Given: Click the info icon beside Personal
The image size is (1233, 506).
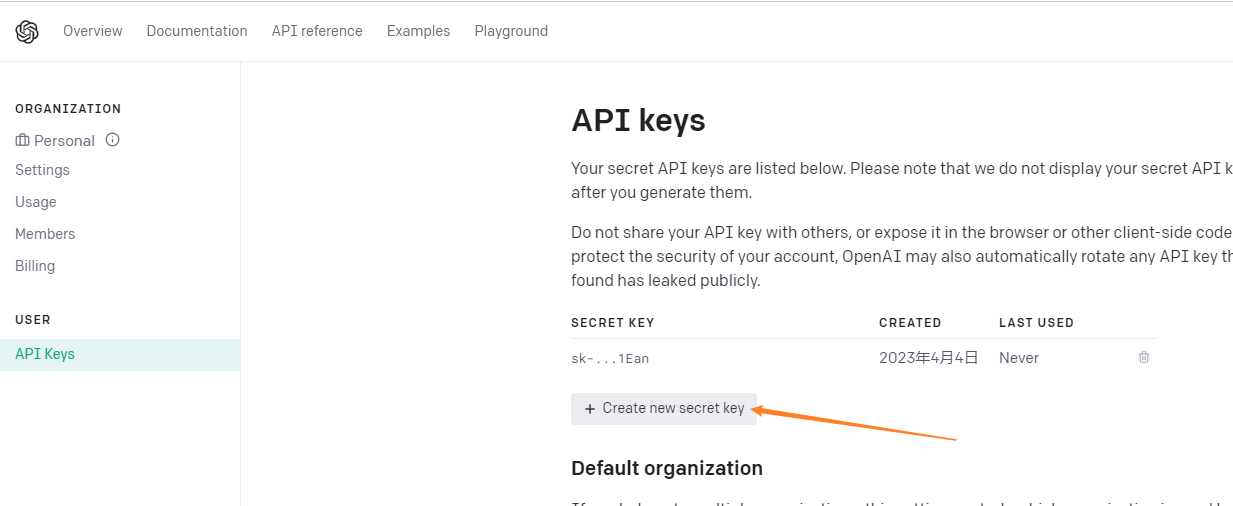Looking at the screenshot, I should point(113,140).
